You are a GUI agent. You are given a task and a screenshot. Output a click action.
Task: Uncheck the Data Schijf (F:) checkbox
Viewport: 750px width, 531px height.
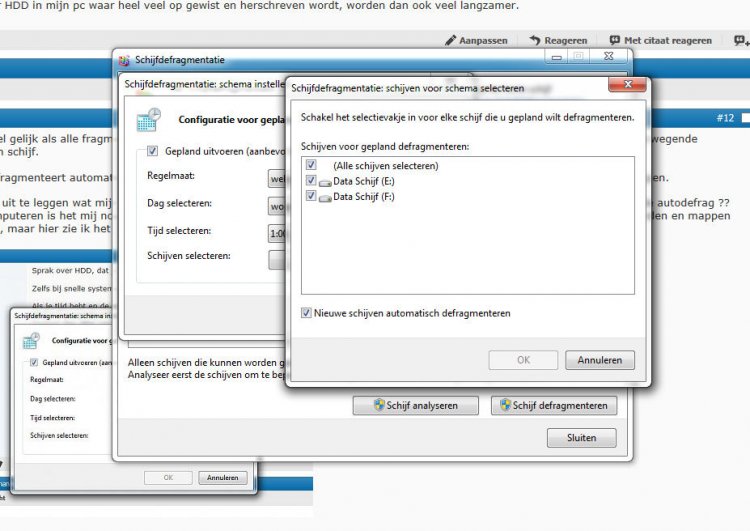[x=311, y=196]
